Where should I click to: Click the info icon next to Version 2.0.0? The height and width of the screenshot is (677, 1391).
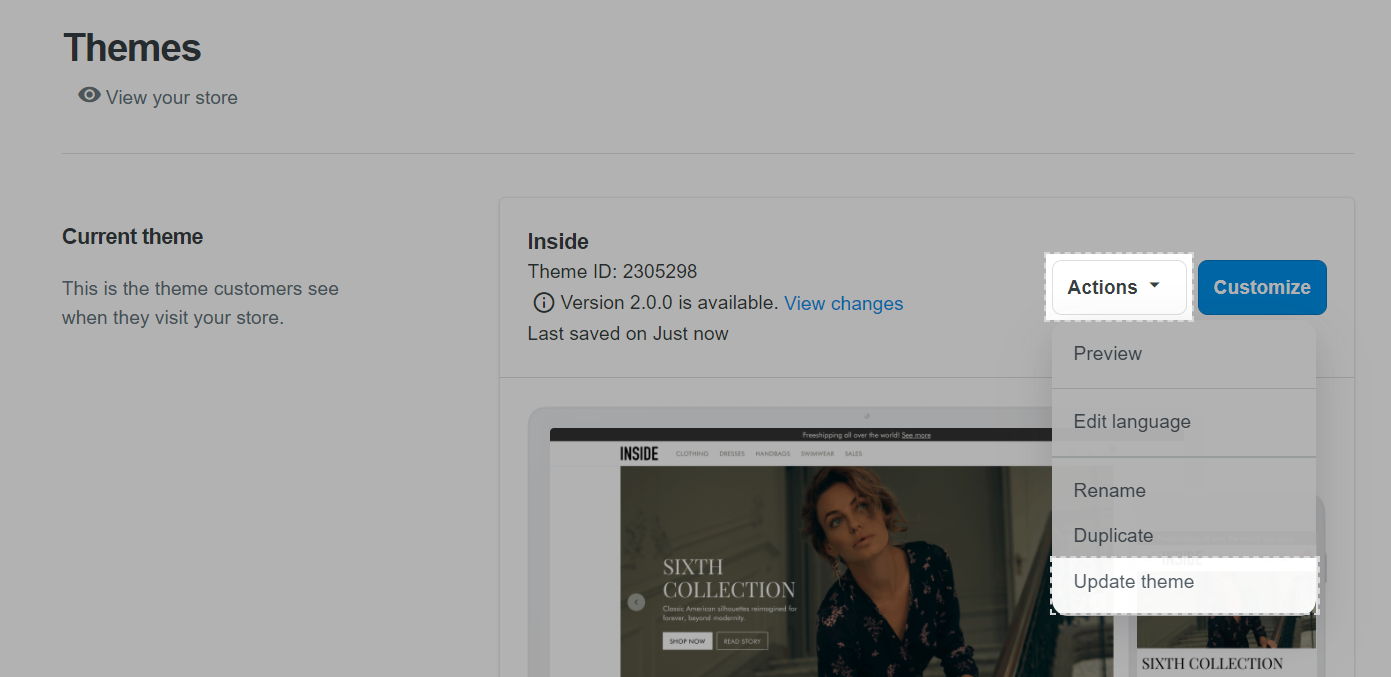click(x=544, y=303)
